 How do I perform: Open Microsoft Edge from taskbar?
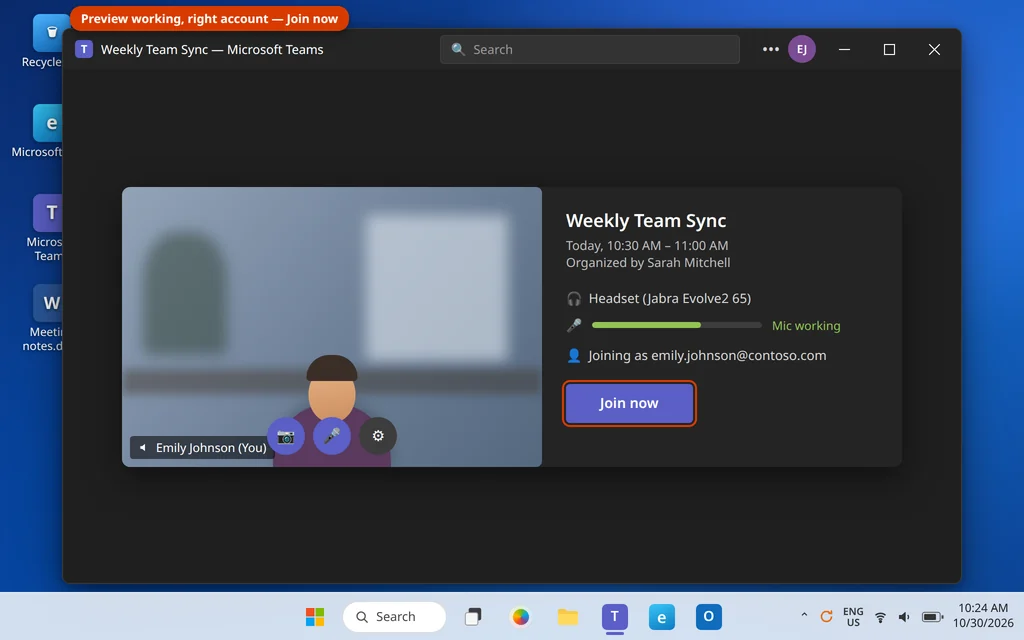(x=662, y=616)
